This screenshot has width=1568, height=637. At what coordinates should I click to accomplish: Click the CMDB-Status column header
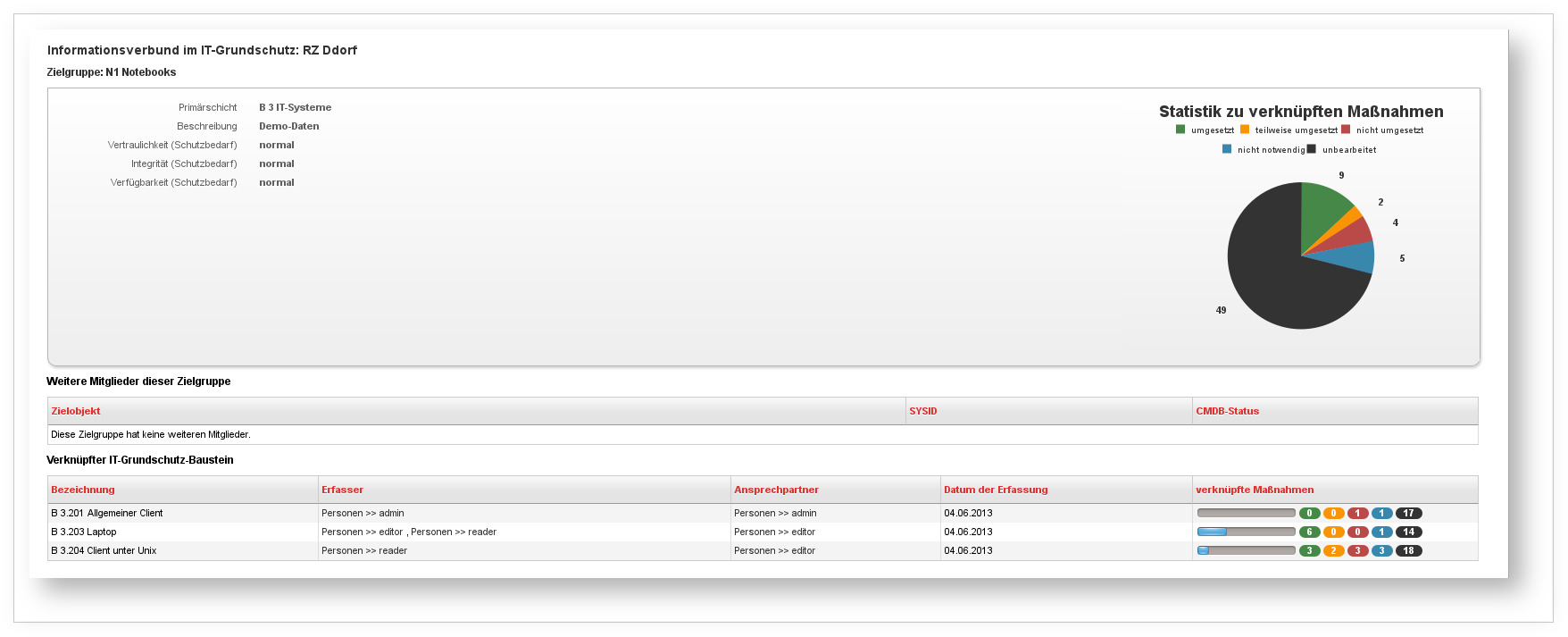click(x=1227, y=411)
